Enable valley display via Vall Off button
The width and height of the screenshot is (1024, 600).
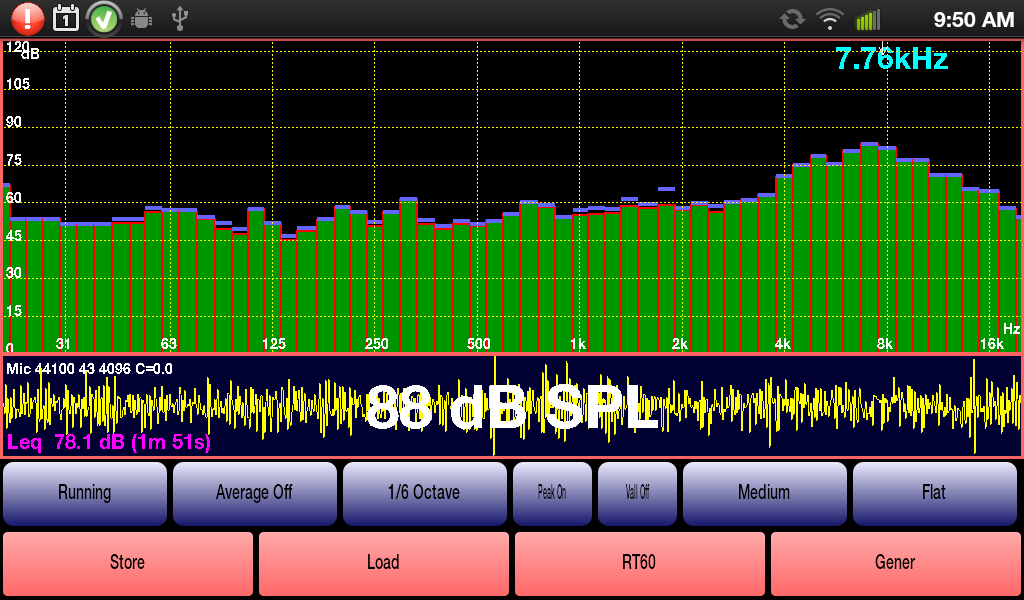pos(637,492)
